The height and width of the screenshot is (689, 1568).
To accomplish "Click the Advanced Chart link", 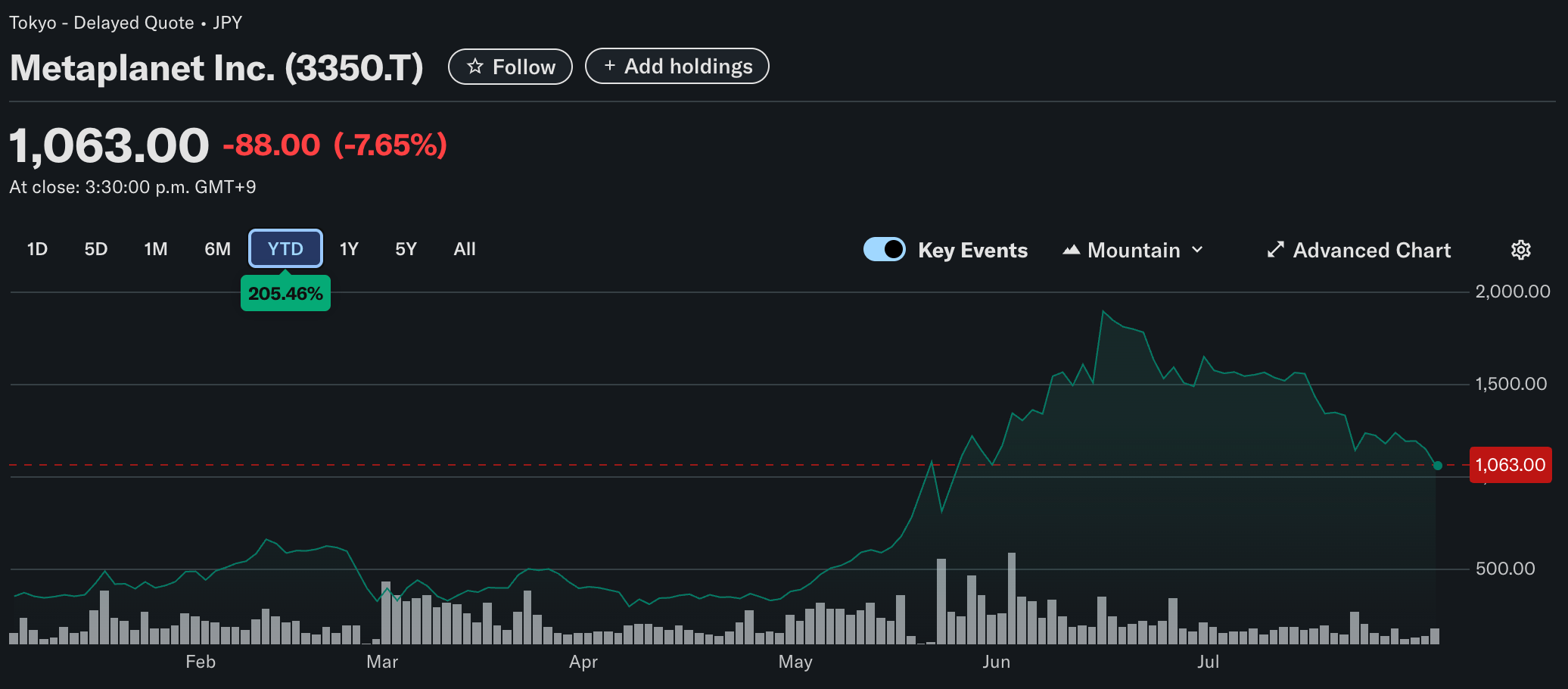I will pos(1371,250).
